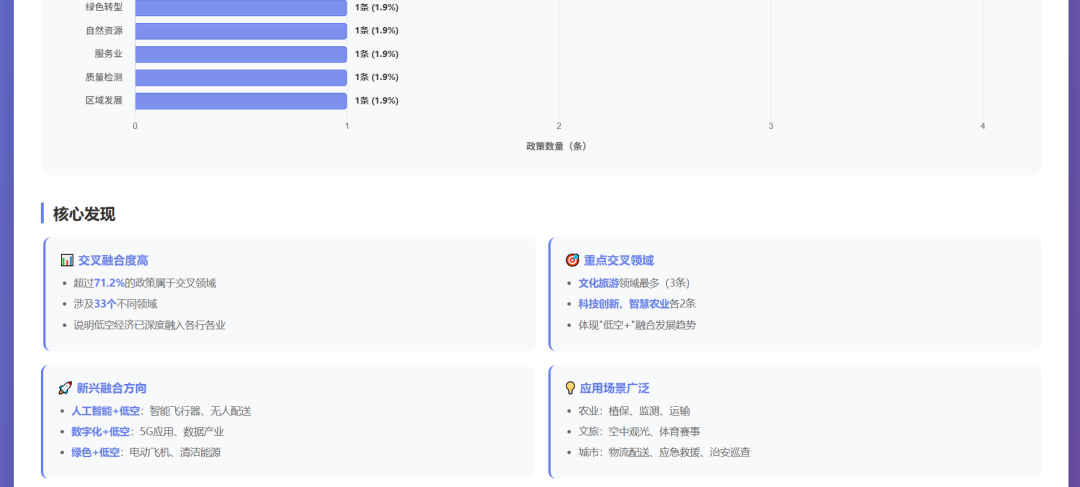Click the 自然资源 chart bar

[x=241, y=30]
